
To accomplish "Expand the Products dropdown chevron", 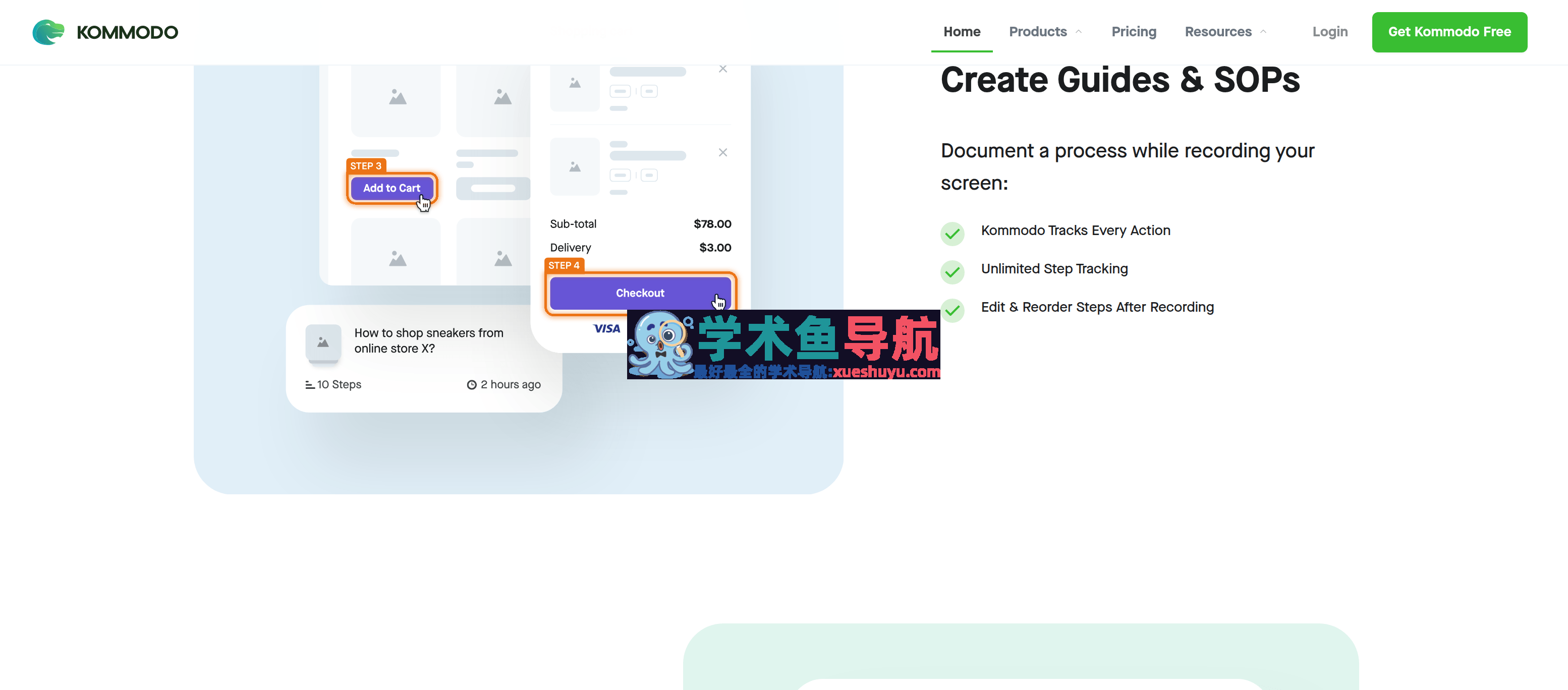I will coord(1079,32).
